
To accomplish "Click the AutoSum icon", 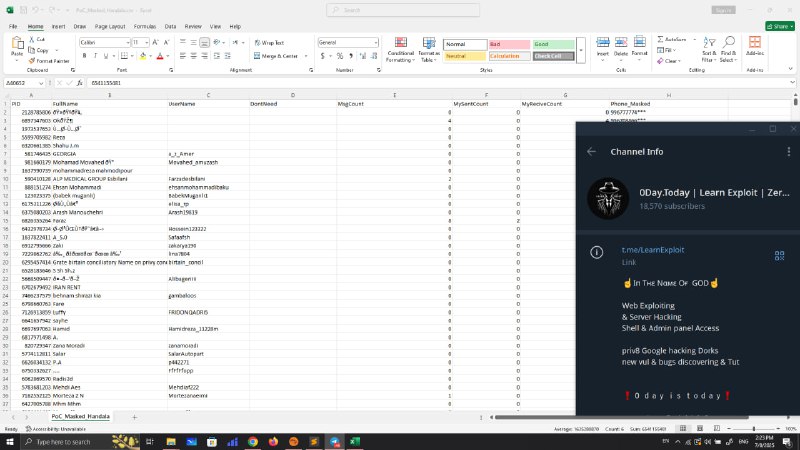I will click(660, 39).
